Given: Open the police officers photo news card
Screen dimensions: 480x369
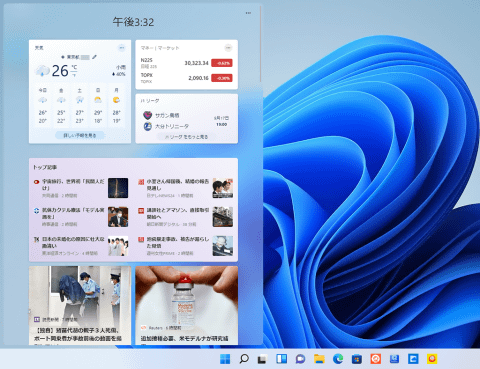Looking at the screenshot, I should click(x=80, y=305).
